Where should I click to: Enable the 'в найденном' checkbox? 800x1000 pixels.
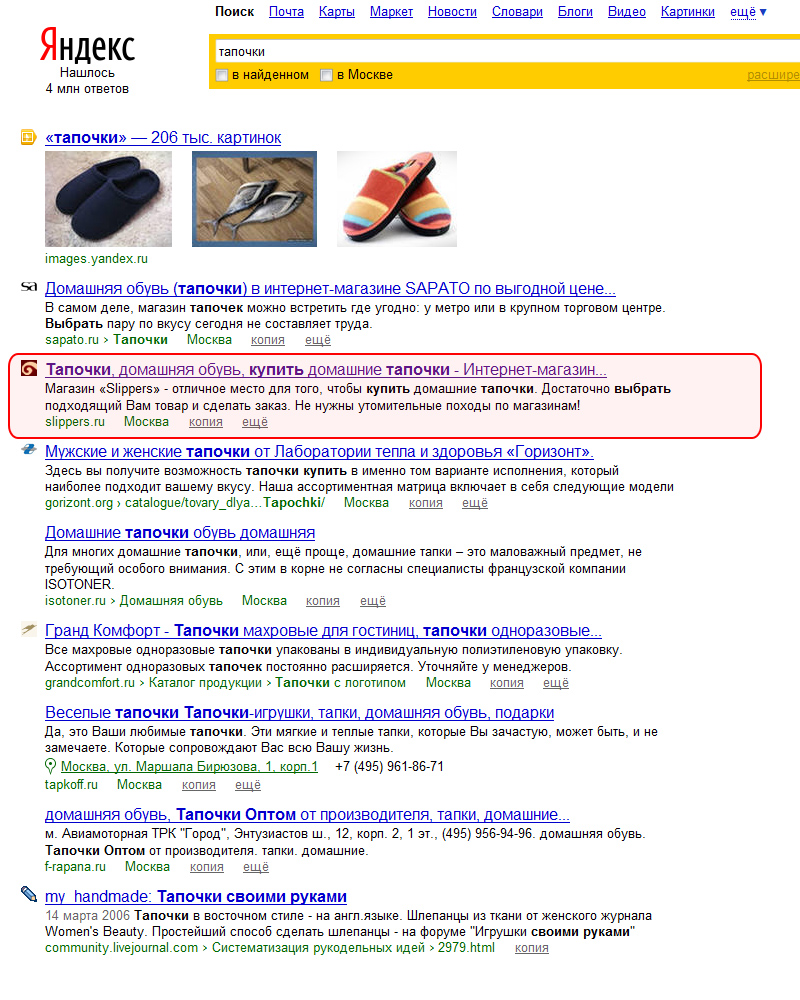[222, 75]
